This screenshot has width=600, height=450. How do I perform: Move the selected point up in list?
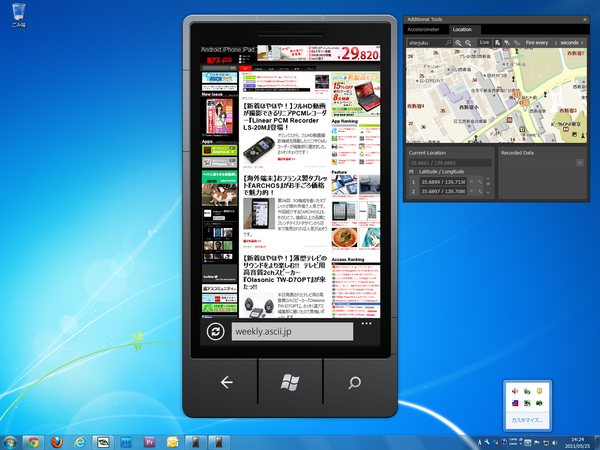(488, 179)
